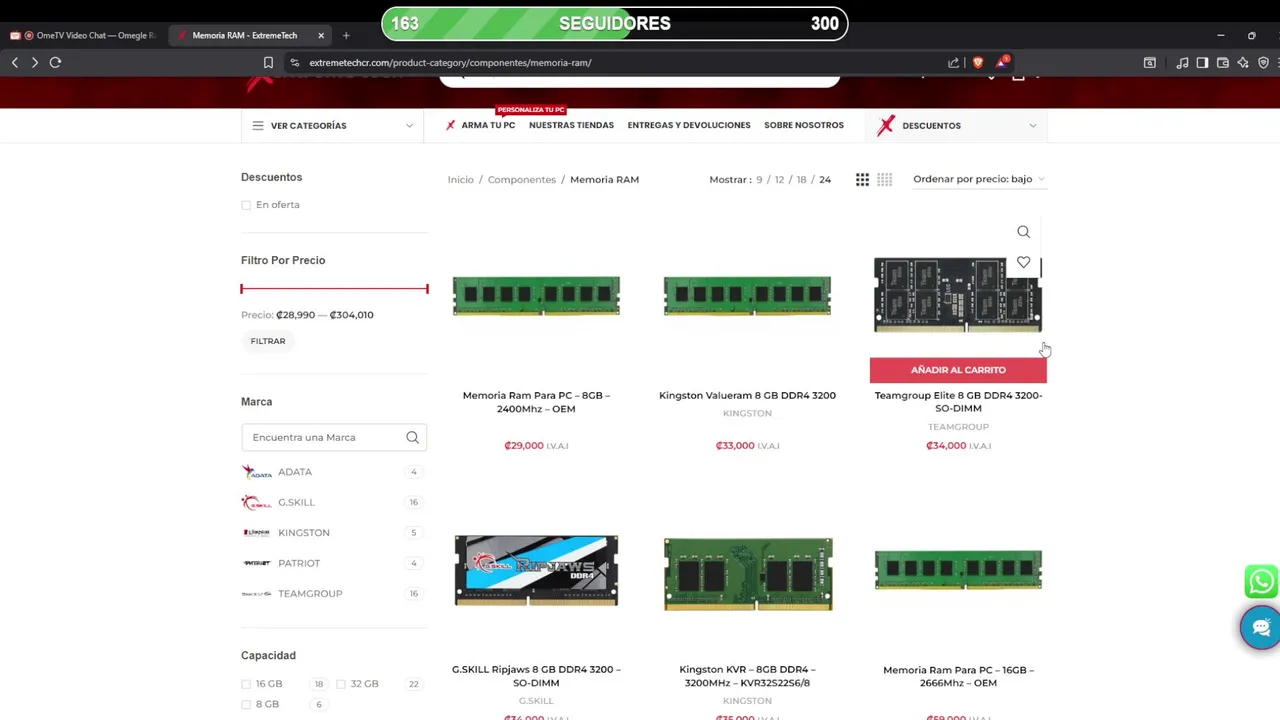Open the Ordenar por precio sort dropdown
Viewport: 1280px width, 720px height.
(979, 179)
